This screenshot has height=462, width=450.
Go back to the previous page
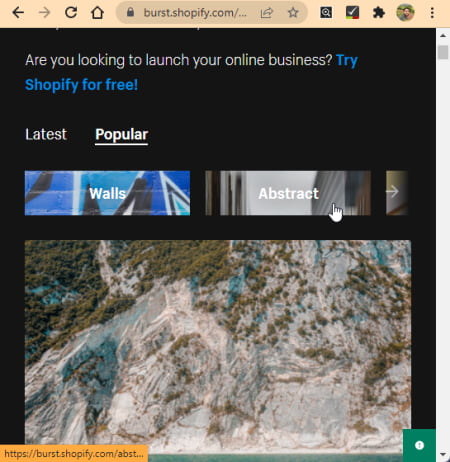point(18,13)
